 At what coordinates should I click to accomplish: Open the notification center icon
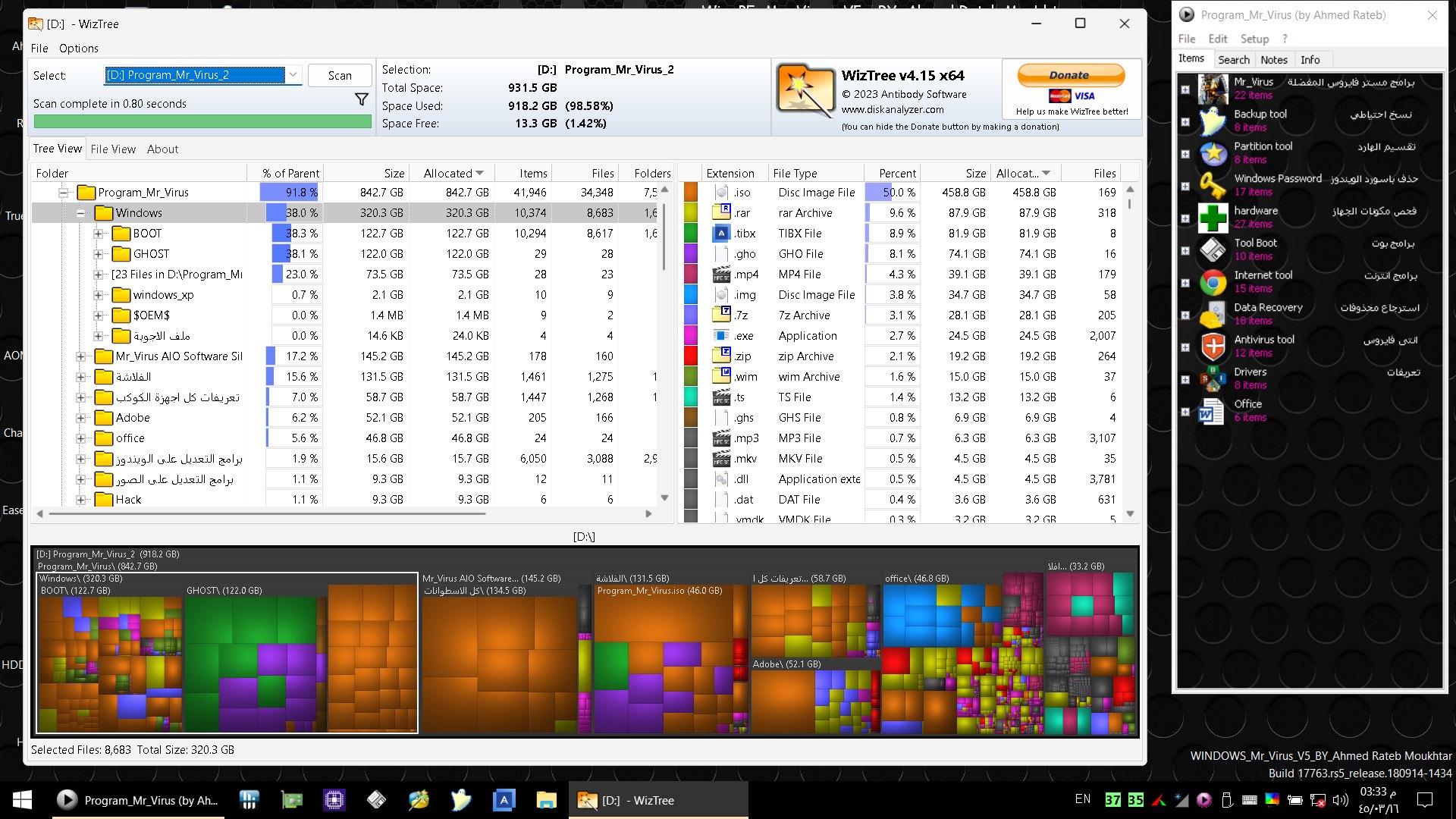pyautogui.click(x=1425, y=800)
